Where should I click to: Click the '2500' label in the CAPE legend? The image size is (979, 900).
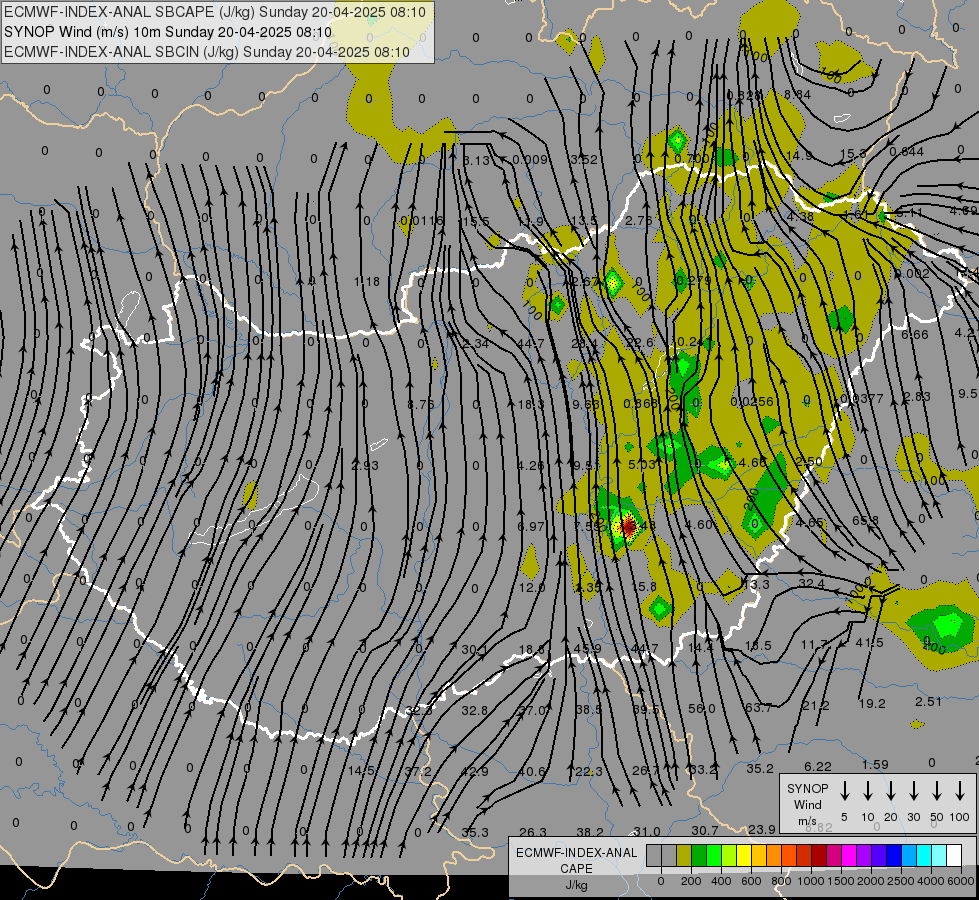(x=901, y=881)
